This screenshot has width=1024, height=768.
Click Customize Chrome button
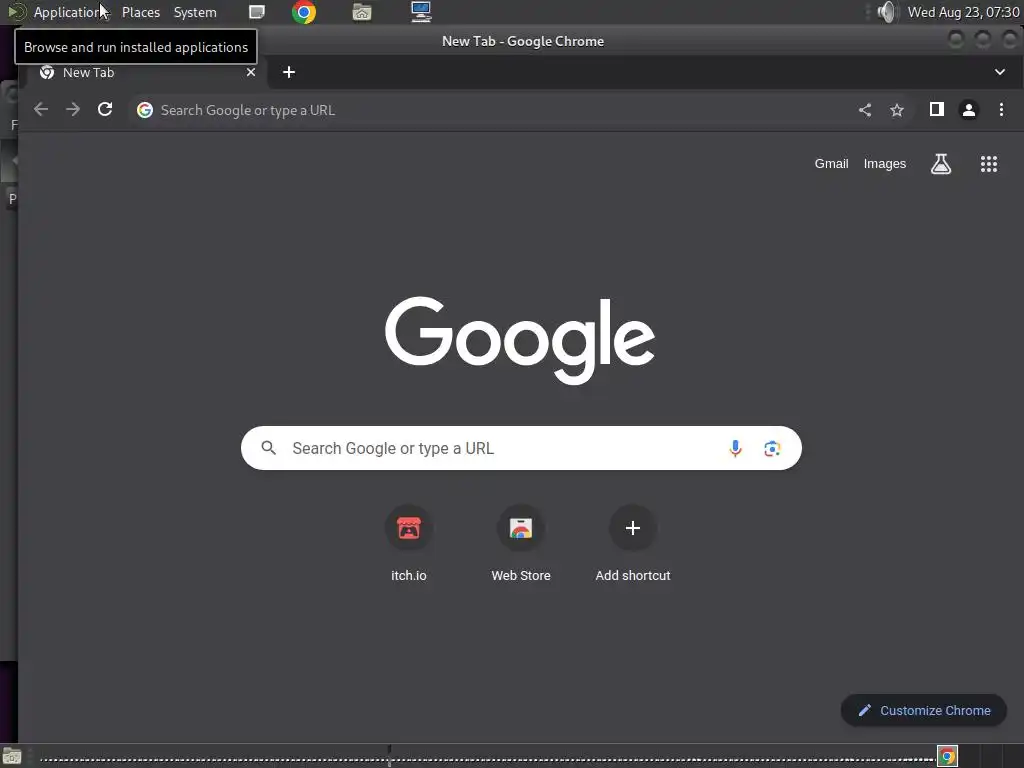click(923, 711)
